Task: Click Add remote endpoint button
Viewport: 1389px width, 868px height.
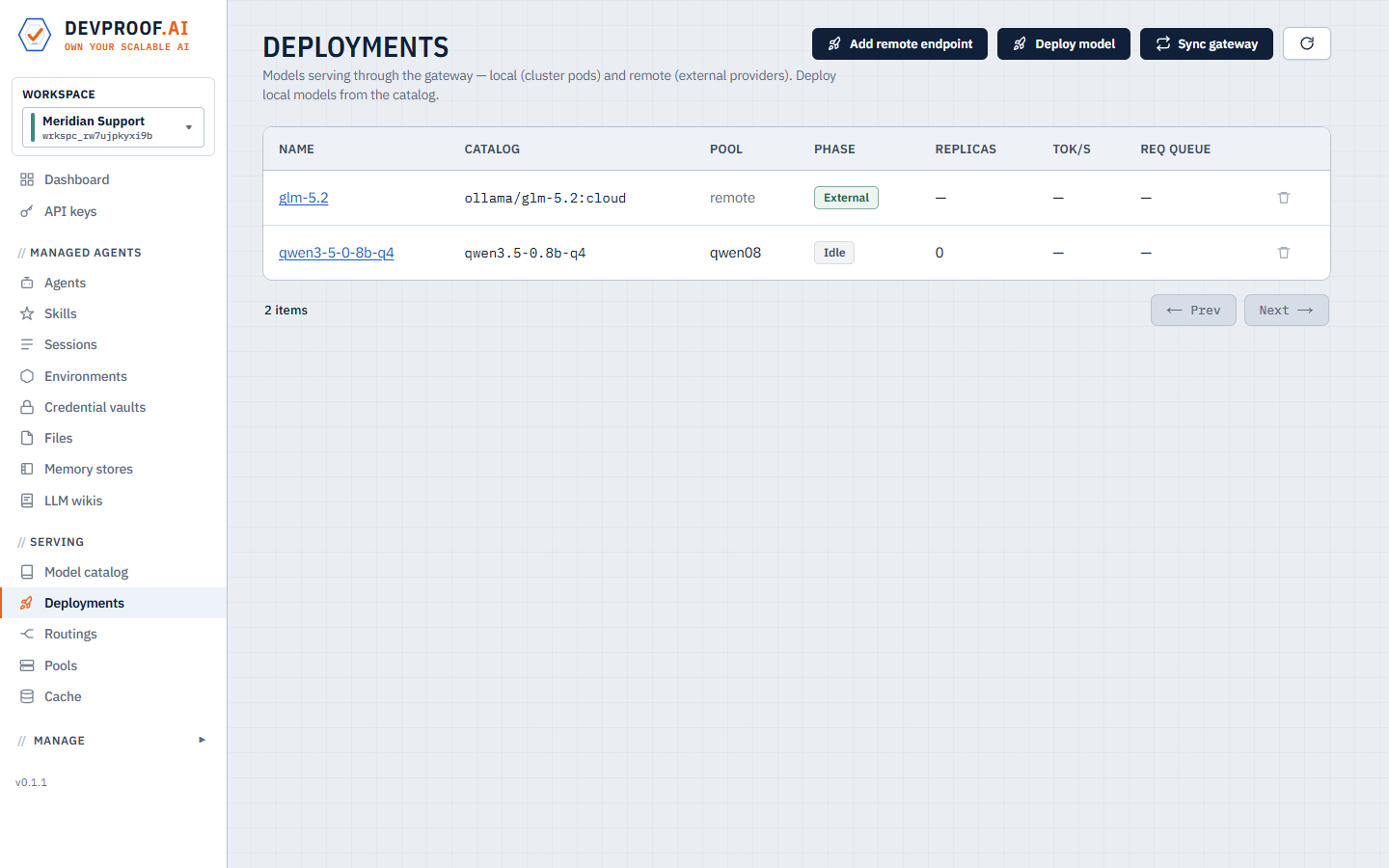Action: [900, 43]
